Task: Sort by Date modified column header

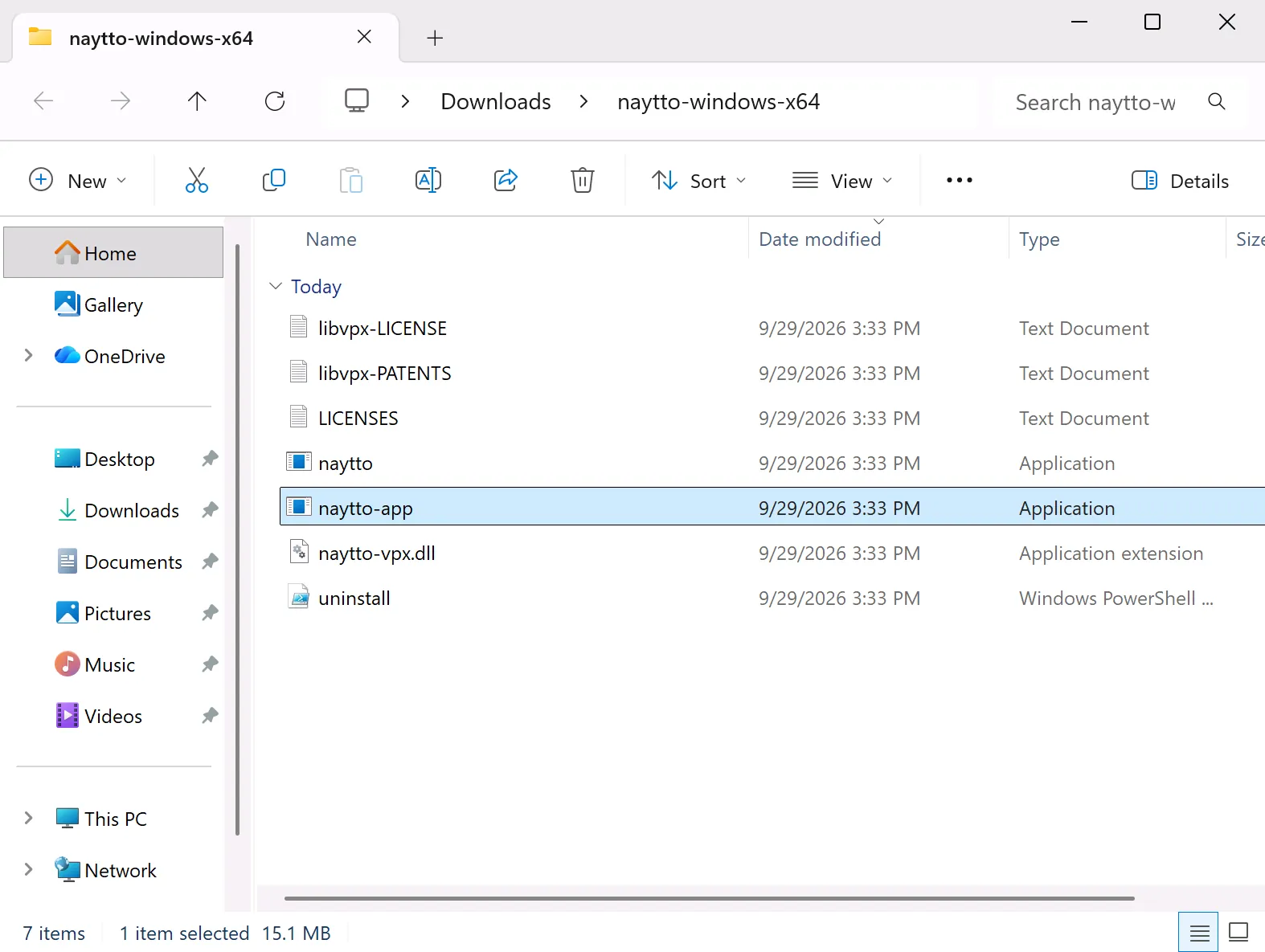Action: [820, 239]
